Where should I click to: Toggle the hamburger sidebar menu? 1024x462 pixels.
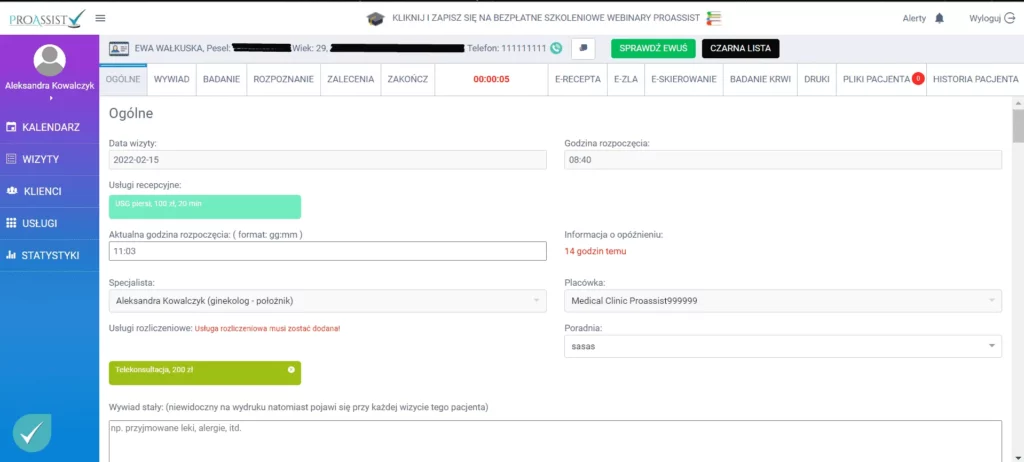100,18
